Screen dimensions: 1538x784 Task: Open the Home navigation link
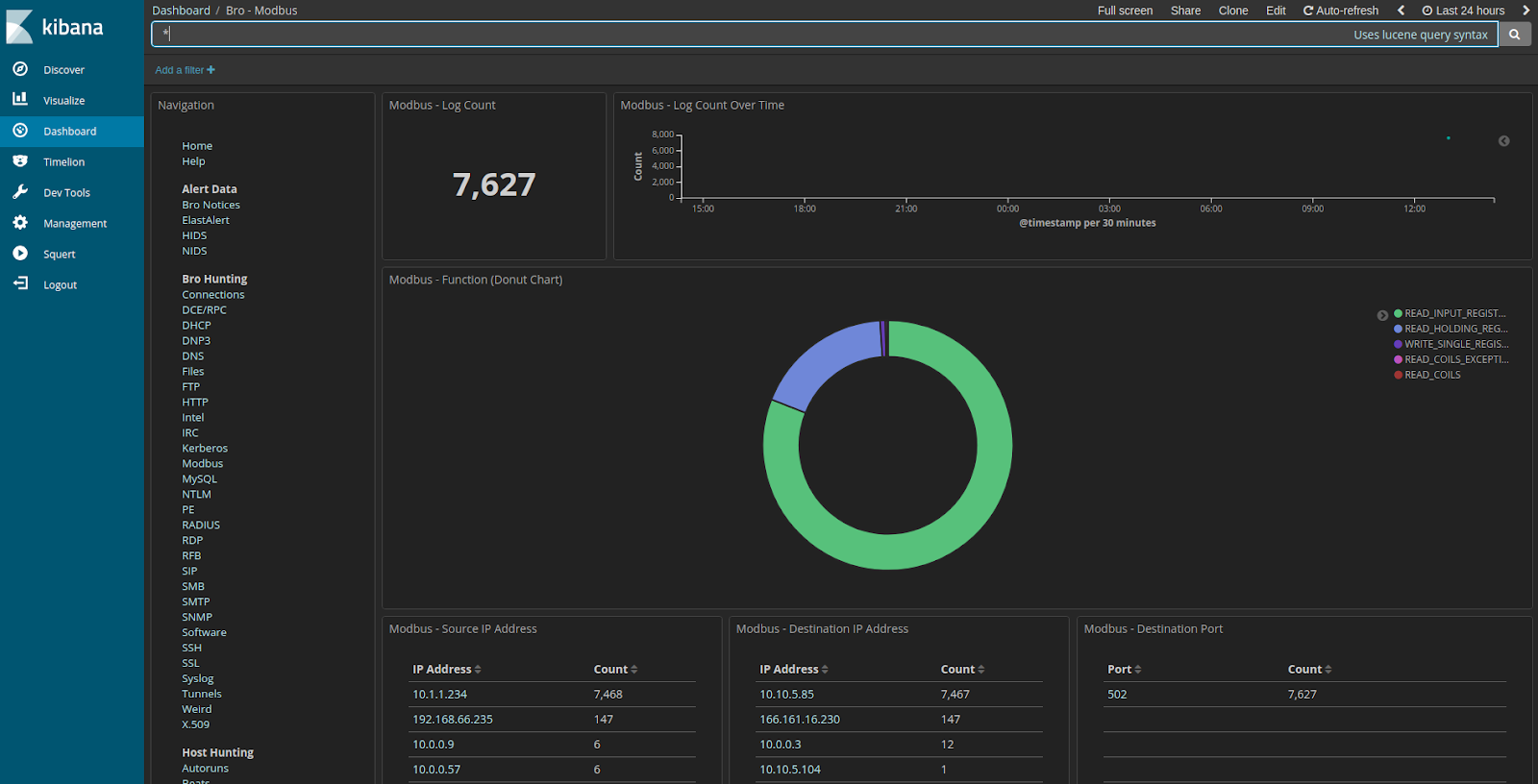click(x=197, y=146)
